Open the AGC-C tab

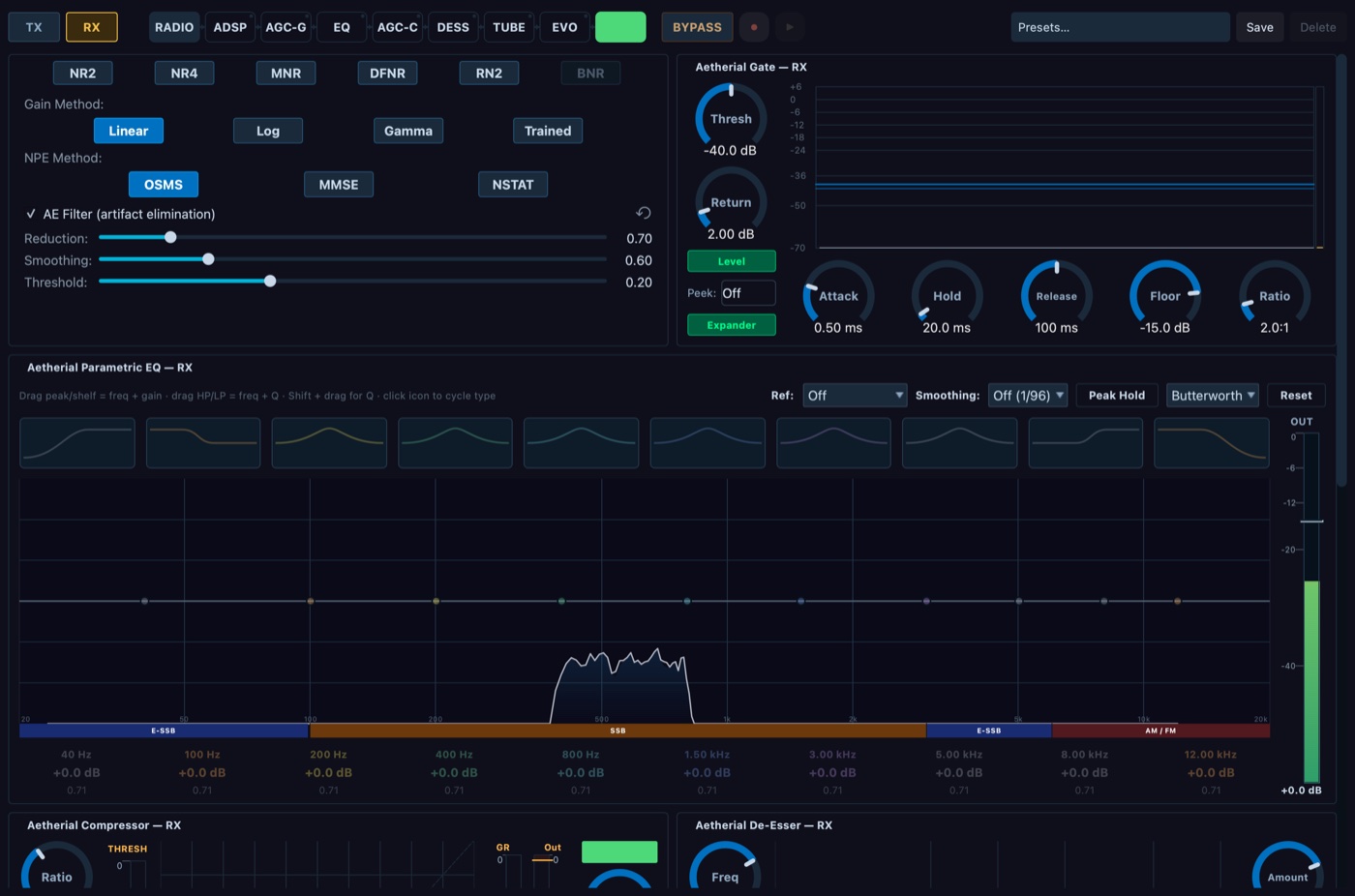pos(398,27)
